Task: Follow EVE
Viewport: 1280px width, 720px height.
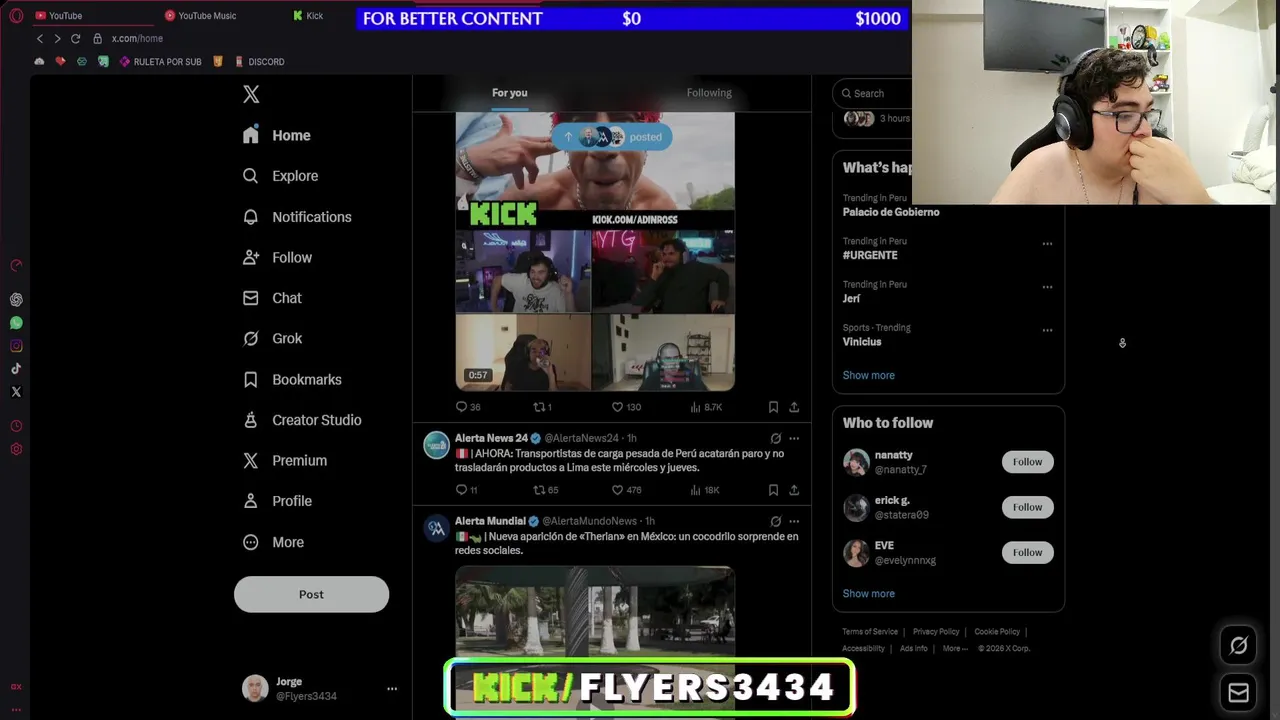Action: [x=1027, y=552]
